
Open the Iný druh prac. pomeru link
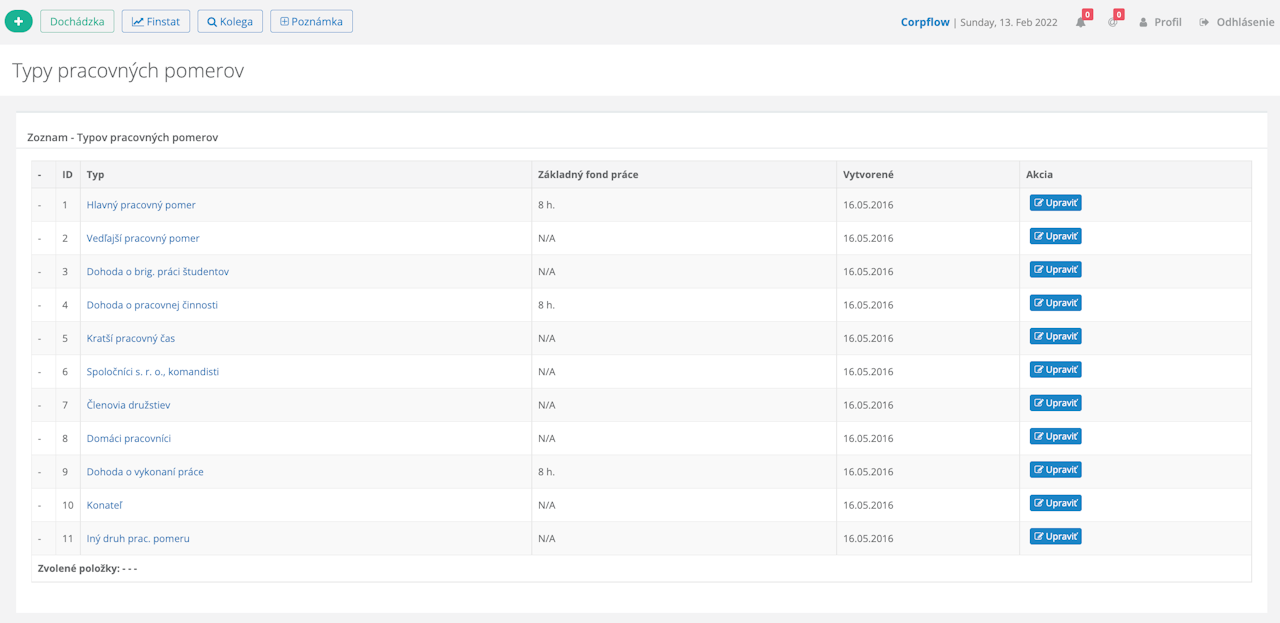[138, 539]
